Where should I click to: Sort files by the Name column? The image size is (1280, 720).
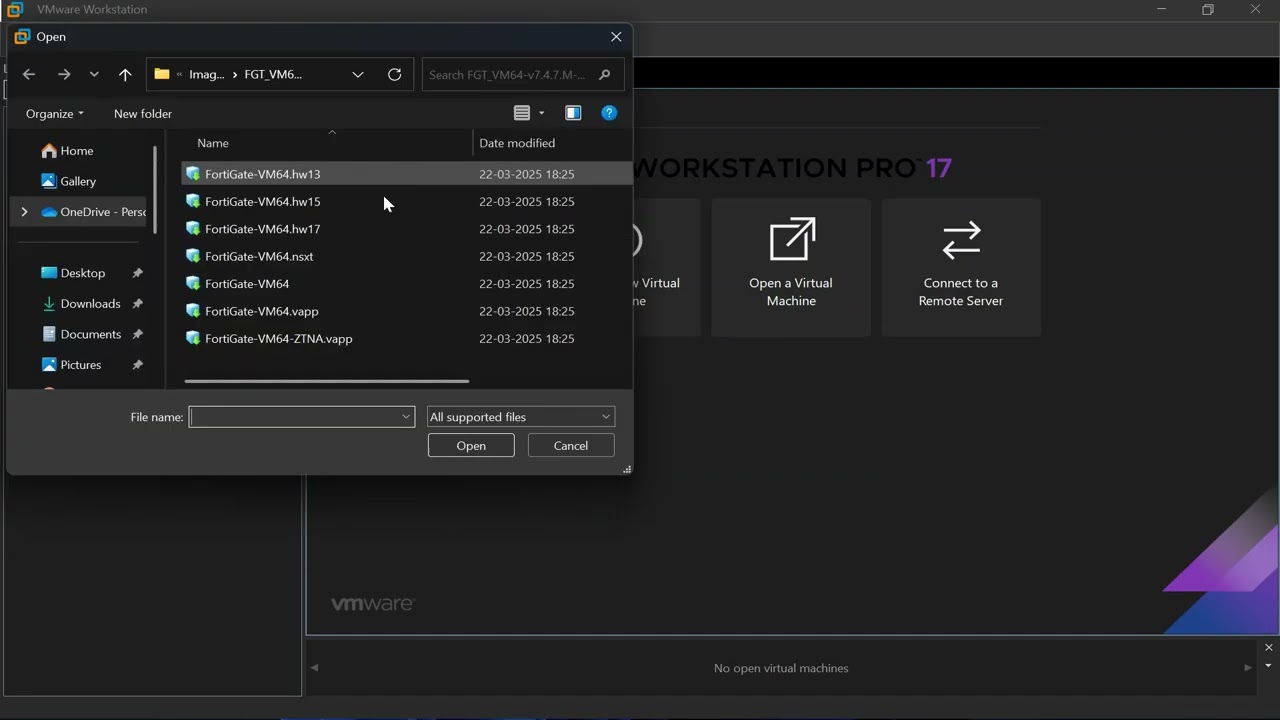click(x=327, y=143)
